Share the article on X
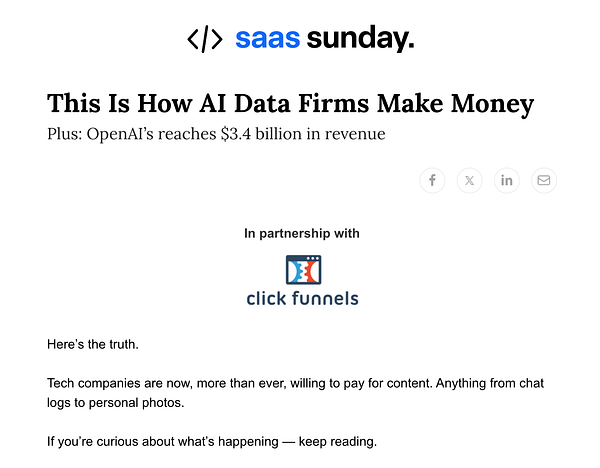This screenshot has width=600, height=468. pyautogui.click(x=469, y=180)
